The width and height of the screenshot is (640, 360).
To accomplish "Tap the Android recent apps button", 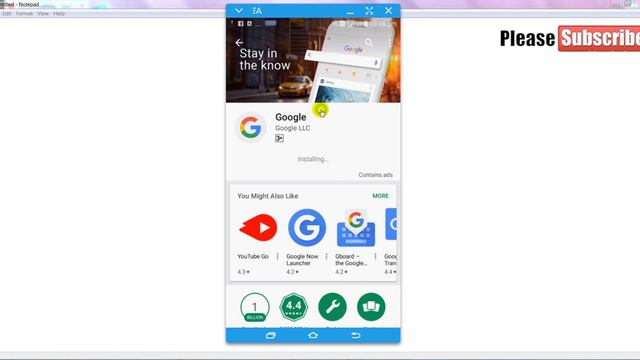I will pyautogui.click(x=271, y=336).
